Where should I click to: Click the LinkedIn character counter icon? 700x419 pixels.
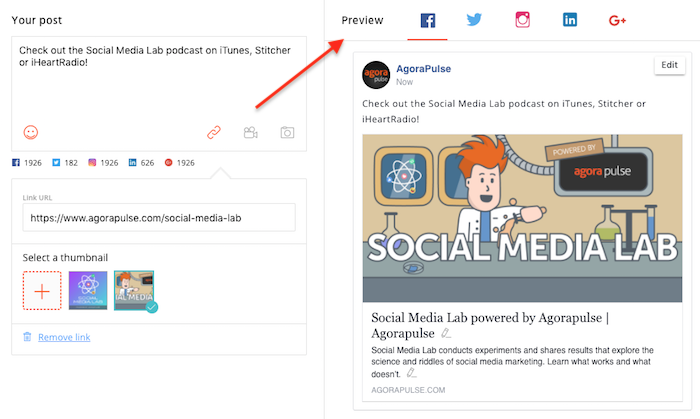click(132, 162)
